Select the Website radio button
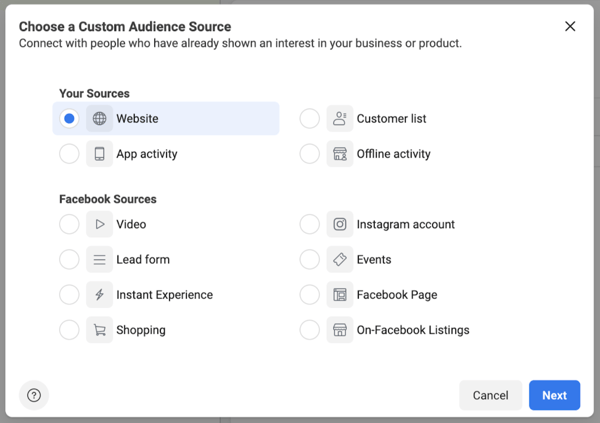 (69, 119)
